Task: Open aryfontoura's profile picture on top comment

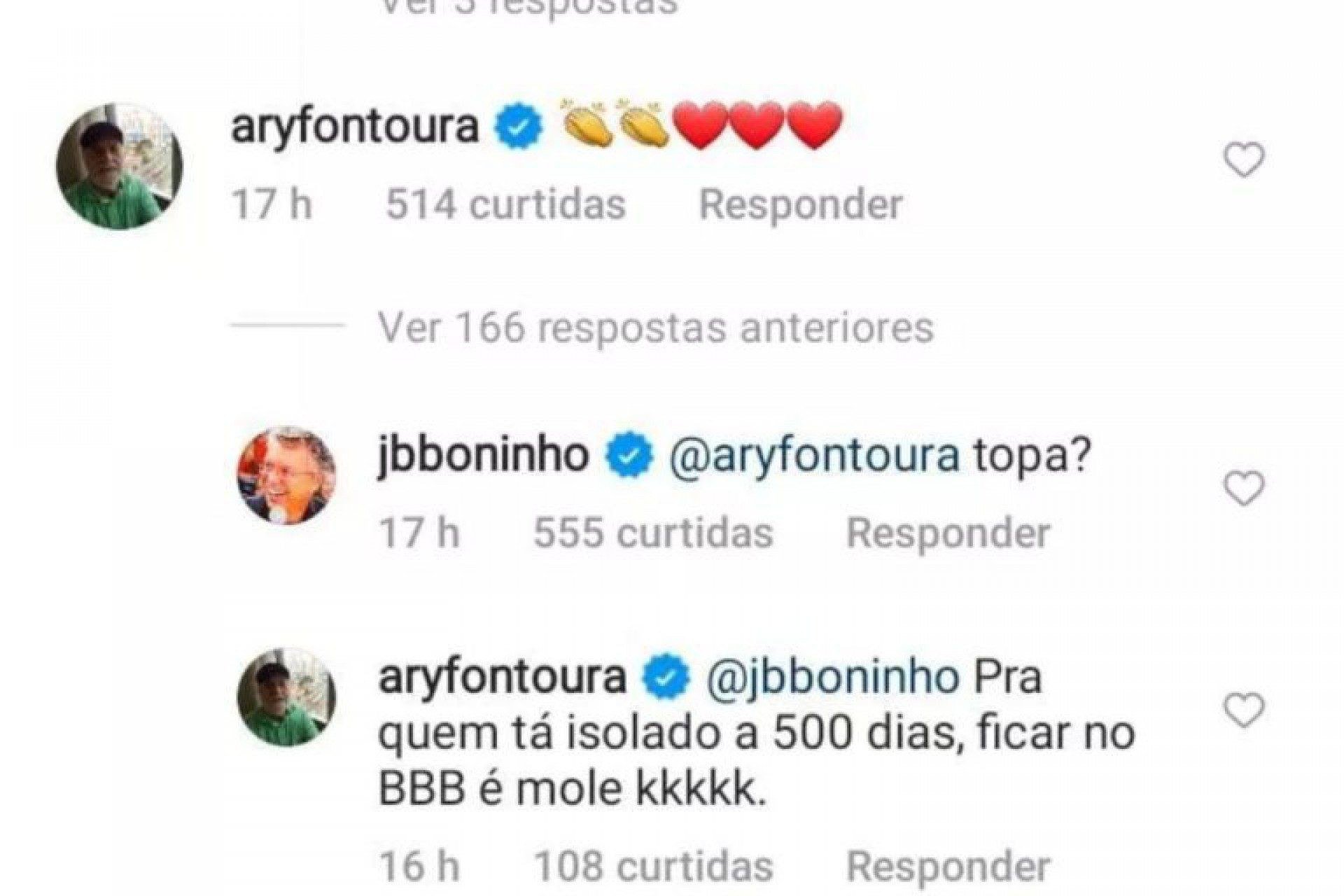Action: pos(119,166)
